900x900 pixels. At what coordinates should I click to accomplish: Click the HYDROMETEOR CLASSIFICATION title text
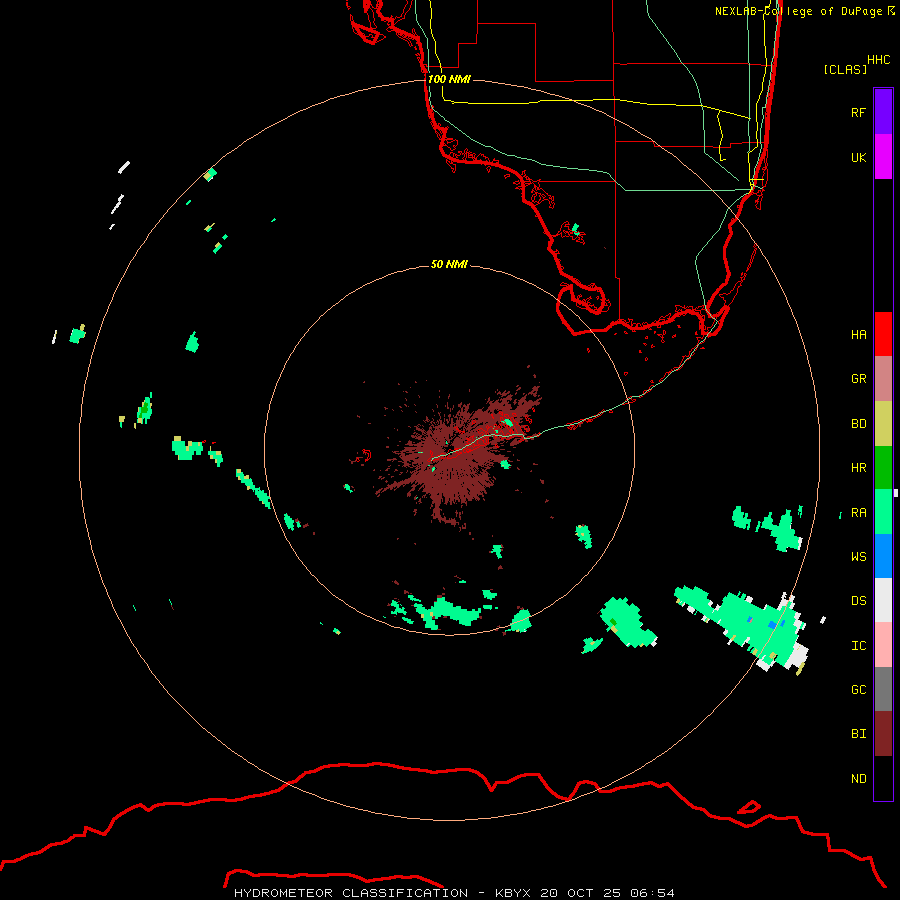351,893
